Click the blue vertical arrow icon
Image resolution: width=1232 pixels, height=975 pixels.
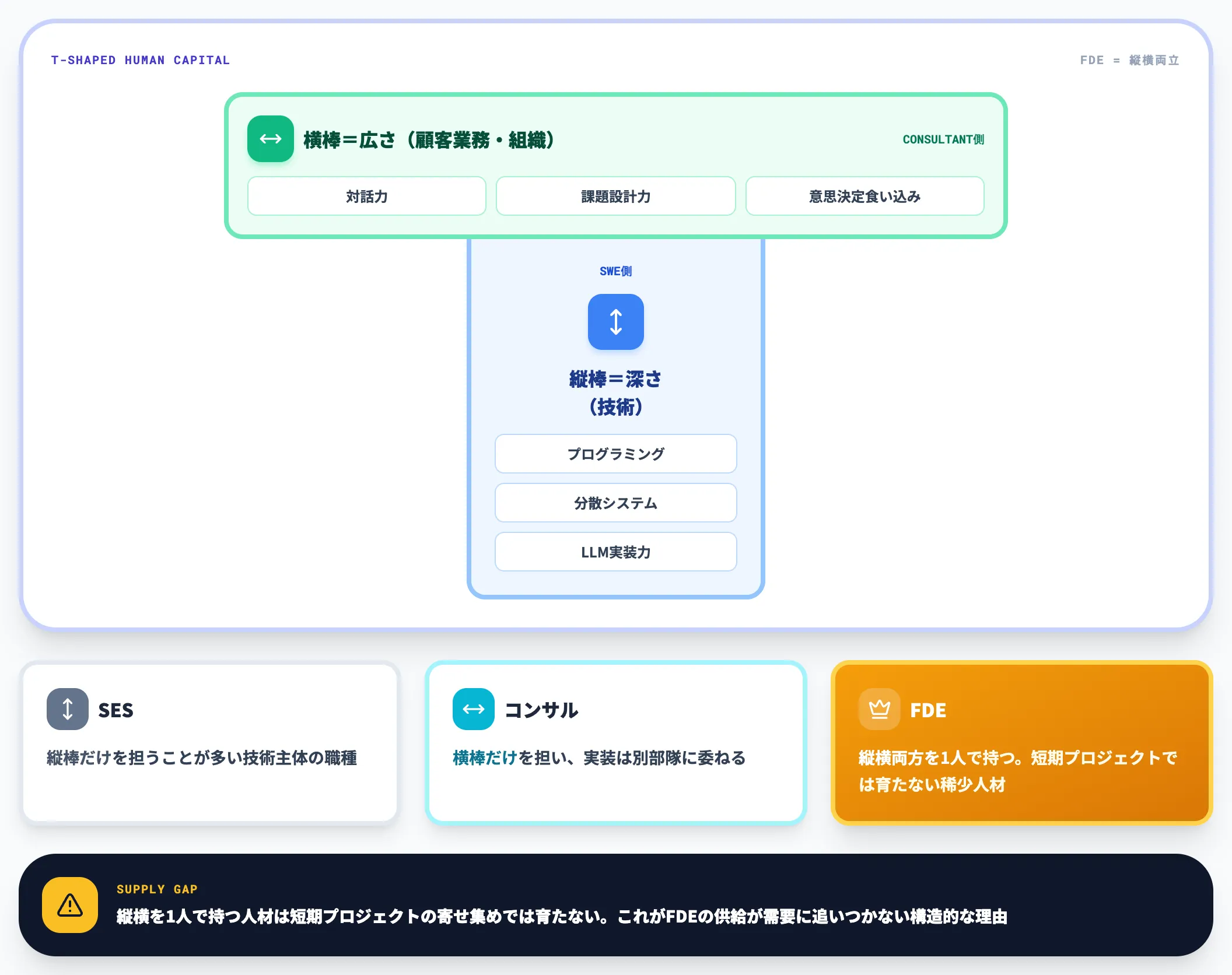[x=615, y=322]
